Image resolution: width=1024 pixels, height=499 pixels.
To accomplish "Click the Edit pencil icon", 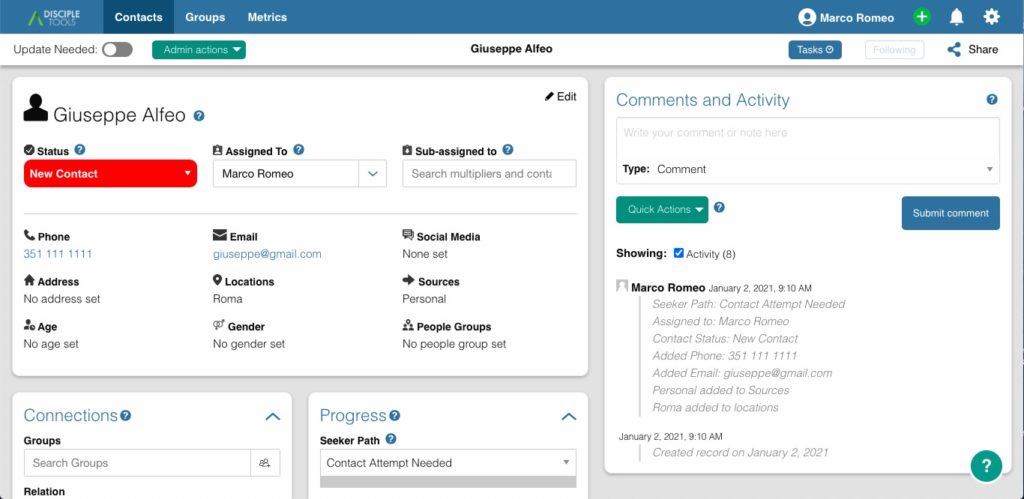I will click(549, 97).
